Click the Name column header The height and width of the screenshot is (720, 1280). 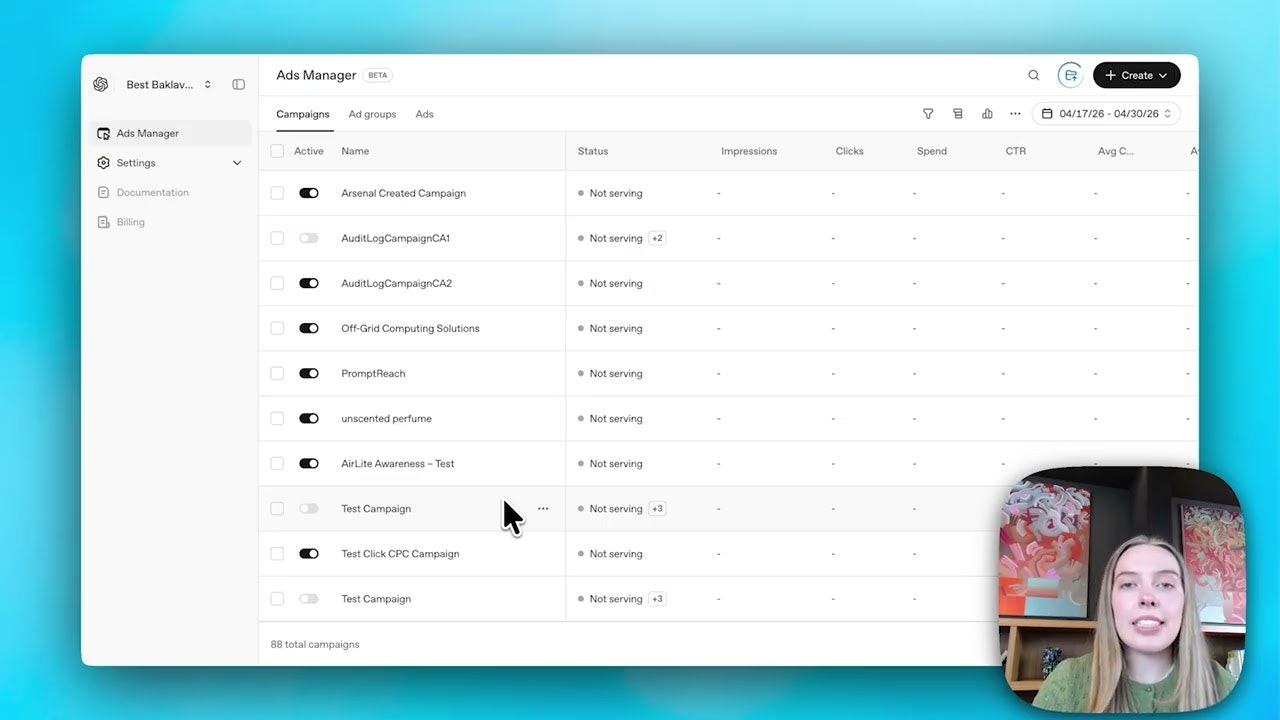(355, 151)
